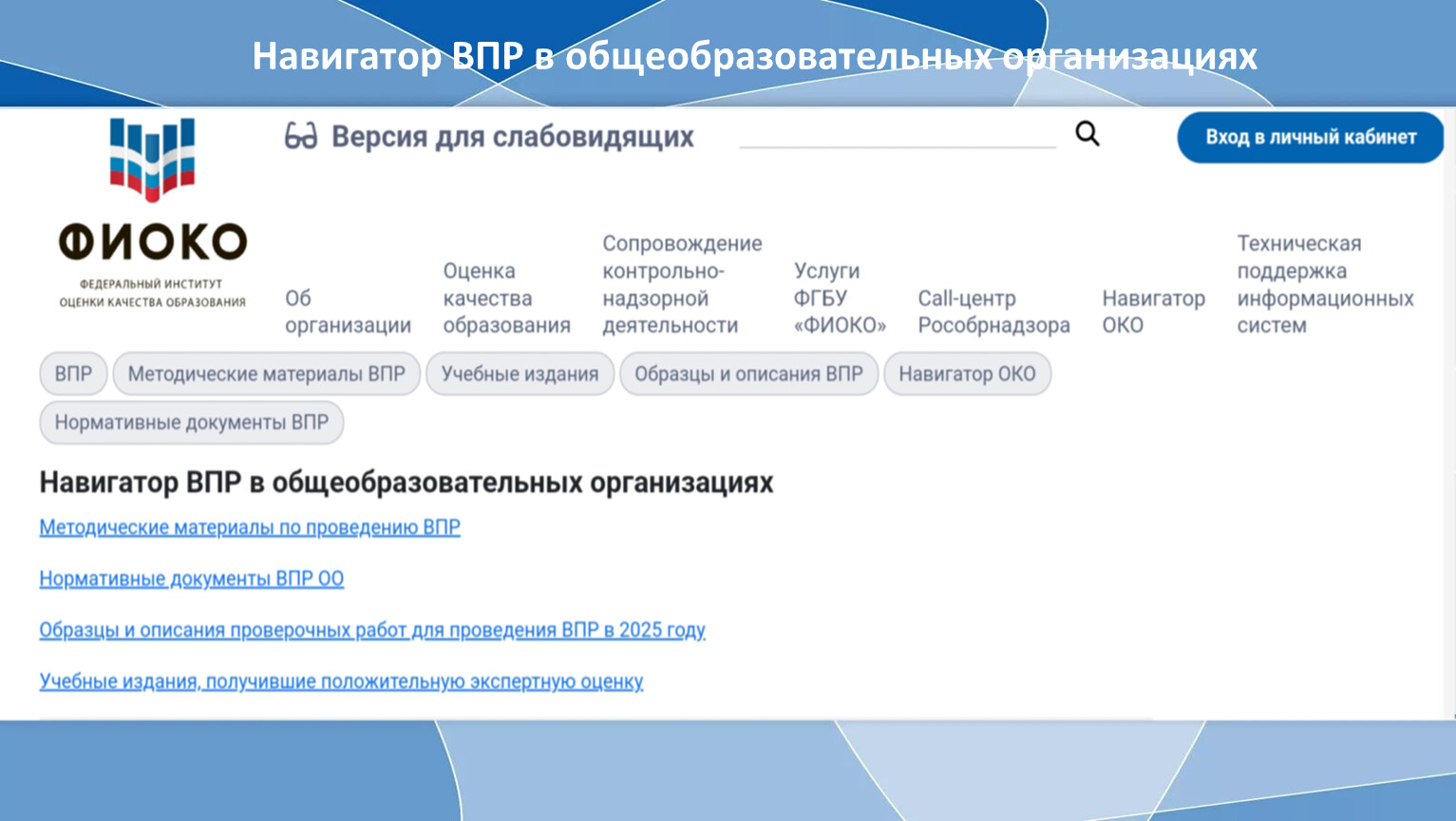
Task: Click heading Навигатор ВПР в общеобразовательных организациях
Action: pyautogui.click(x=407, y=483)
